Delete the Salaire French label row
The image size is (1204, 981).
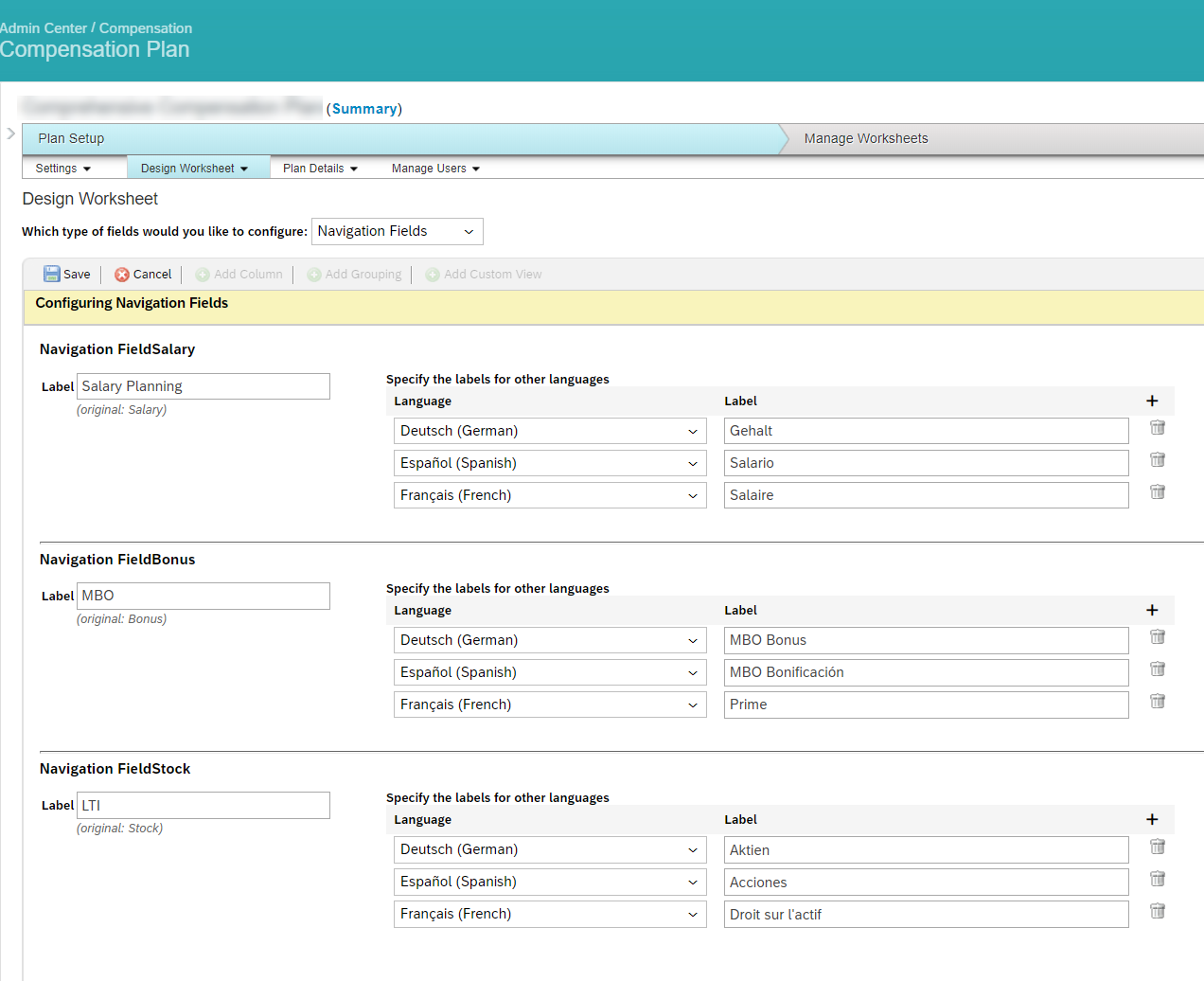coord(1157,492)
